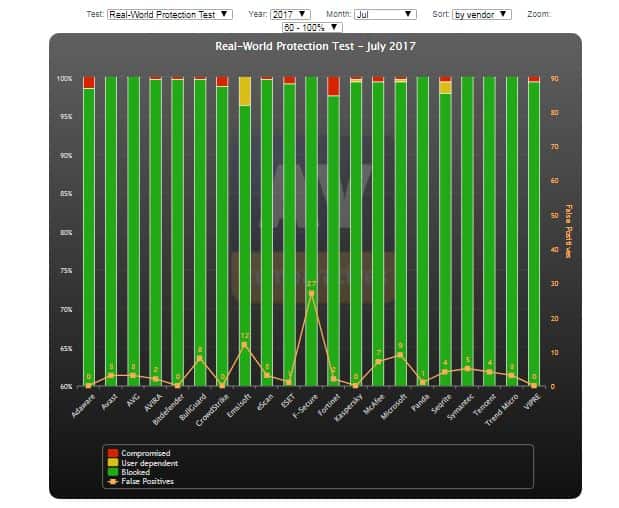
Task: Click the yellow user-dependent segment of Emsisoft bar
Action: click(x=245, y=91)
